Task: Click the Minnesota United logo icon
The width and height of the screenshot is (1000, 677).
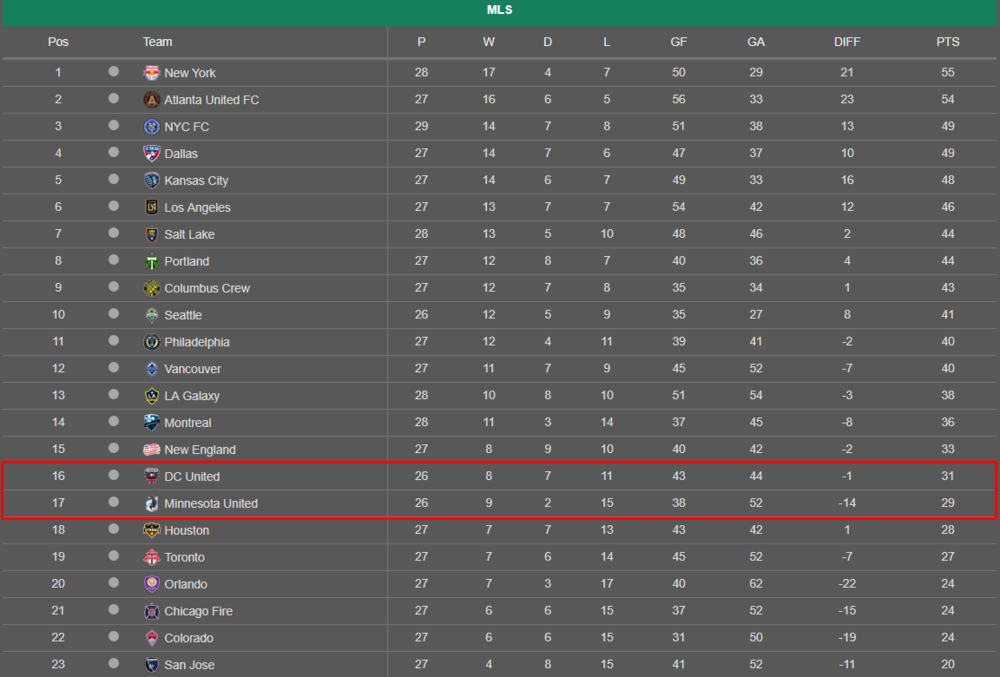Action: tap(151, 504)
